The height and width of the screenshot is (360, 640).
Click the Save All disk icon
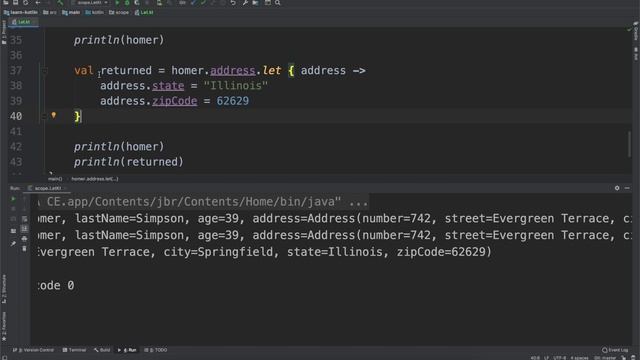16,2
